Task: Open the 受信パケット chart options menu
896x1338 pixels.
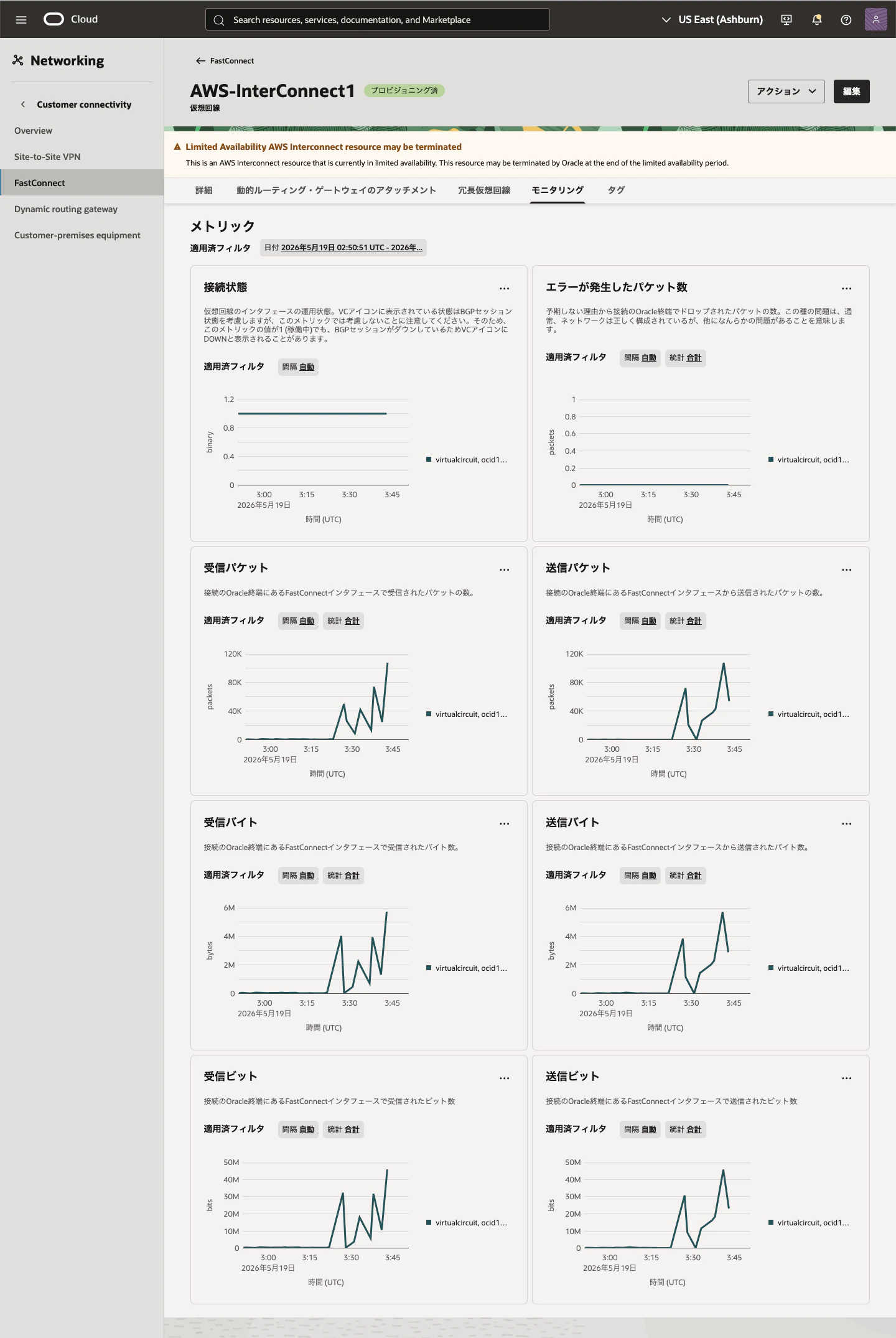Action: 505,569
